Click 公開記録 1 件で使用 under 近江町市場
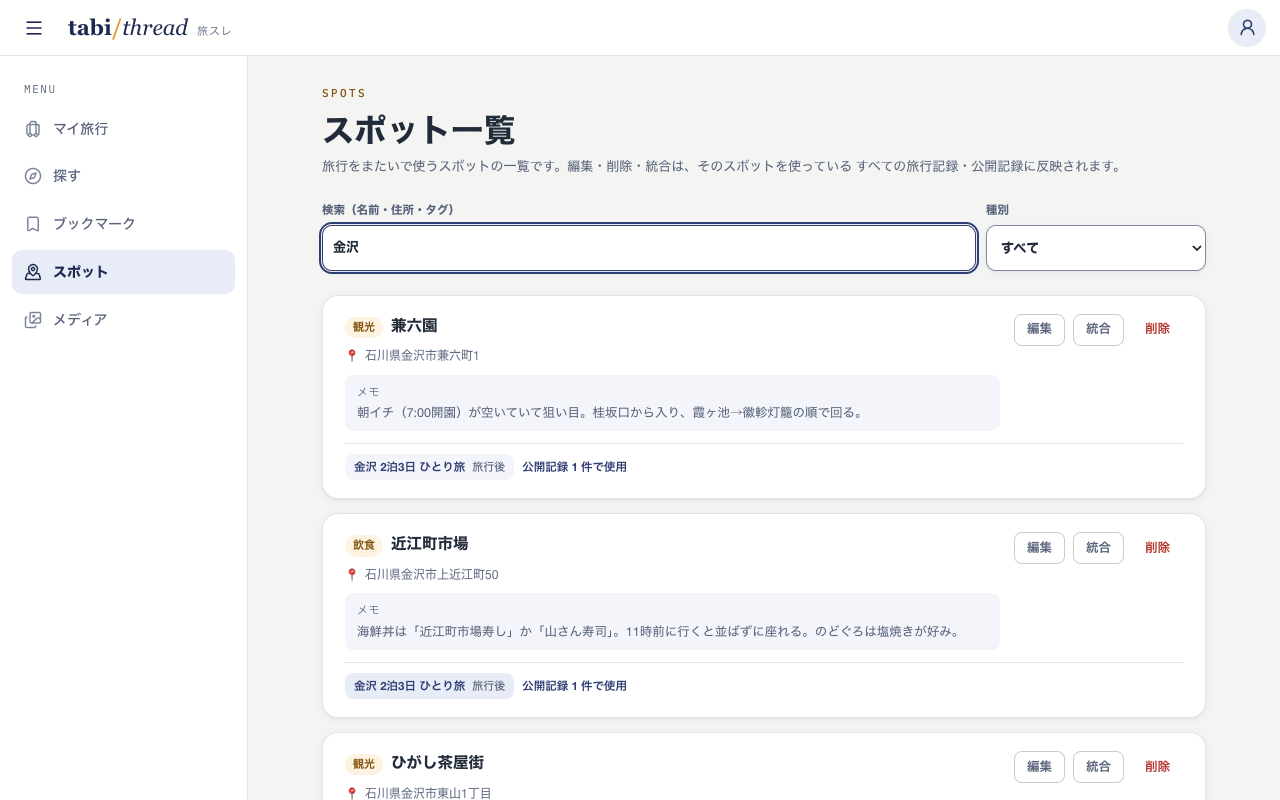Screen dimensions: 1280x800 (x=574, y=686)
